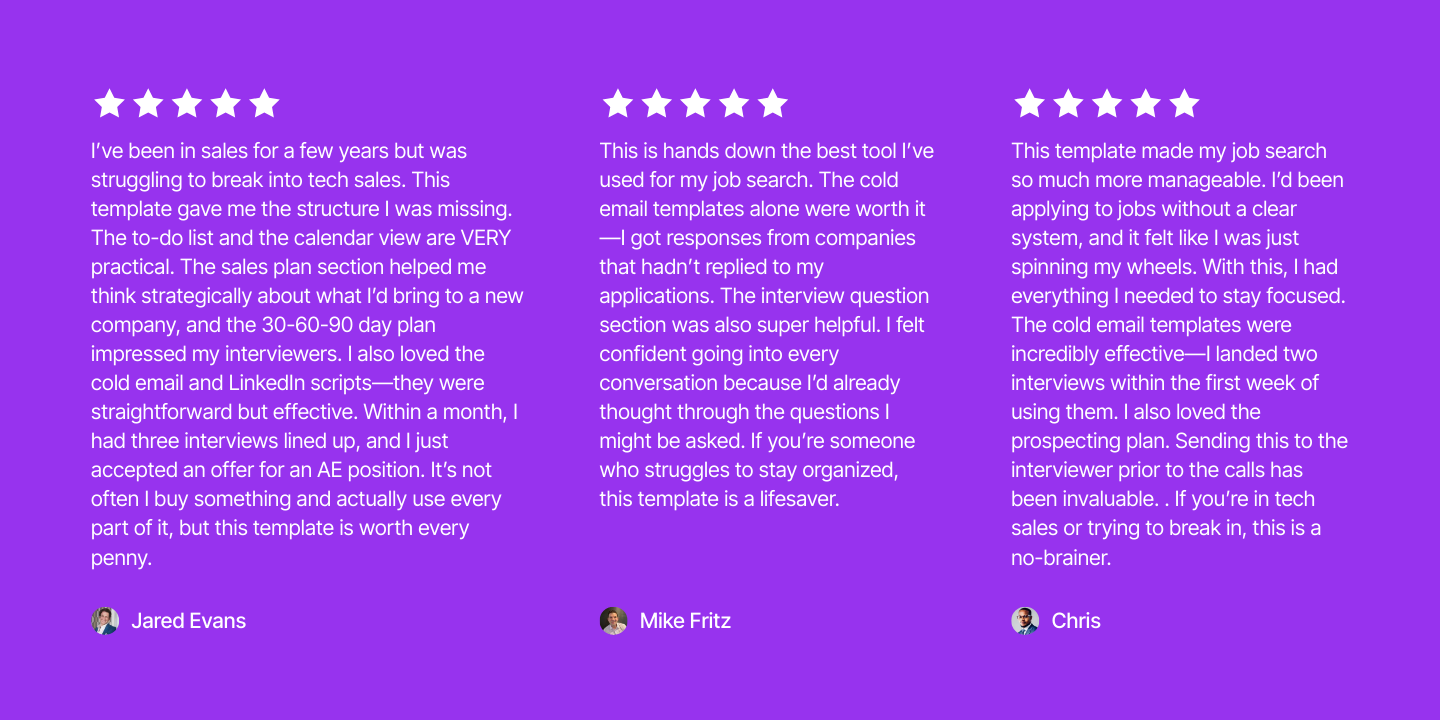Click the middle star in Chris' rating
Image resolution: width=1440 pixels, height=720 pixels.
point(1107,103)
